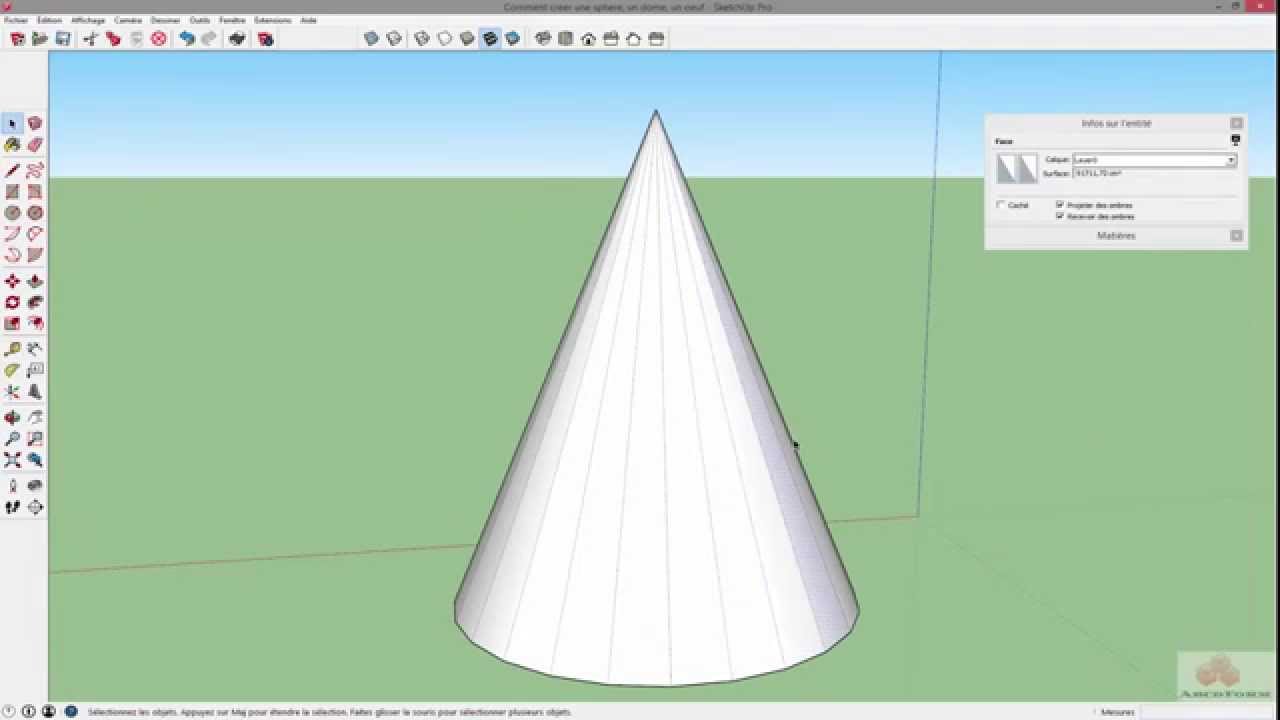1280x720 pixels.
Task: Select the Follow Me tool
Action: pos(35,302)
